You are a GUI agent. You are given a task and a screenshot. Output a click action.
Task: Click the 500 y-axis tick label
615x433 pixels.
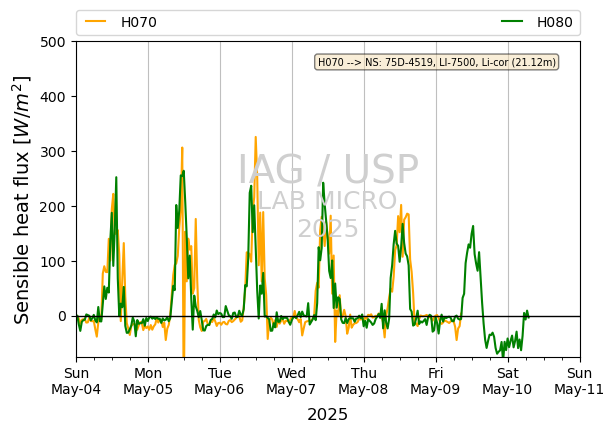(53, 42)
